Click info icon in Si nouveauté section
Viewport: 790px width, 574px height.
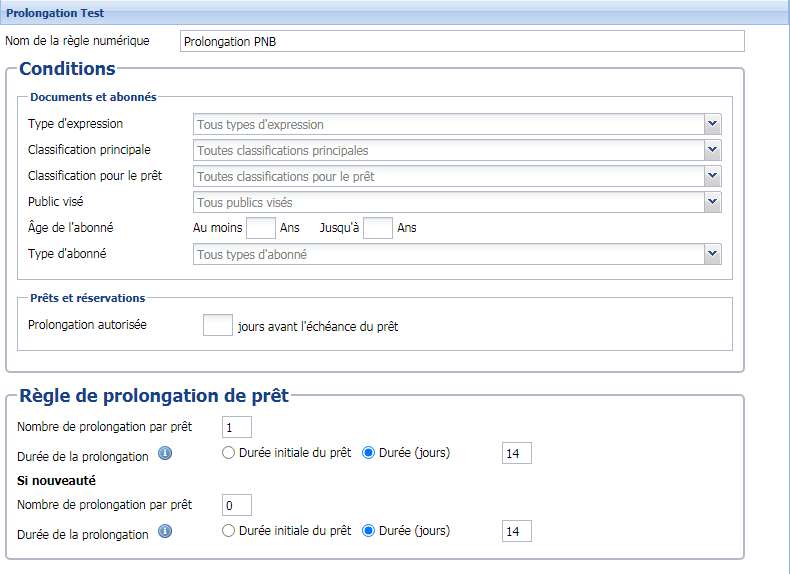[166, 531]
